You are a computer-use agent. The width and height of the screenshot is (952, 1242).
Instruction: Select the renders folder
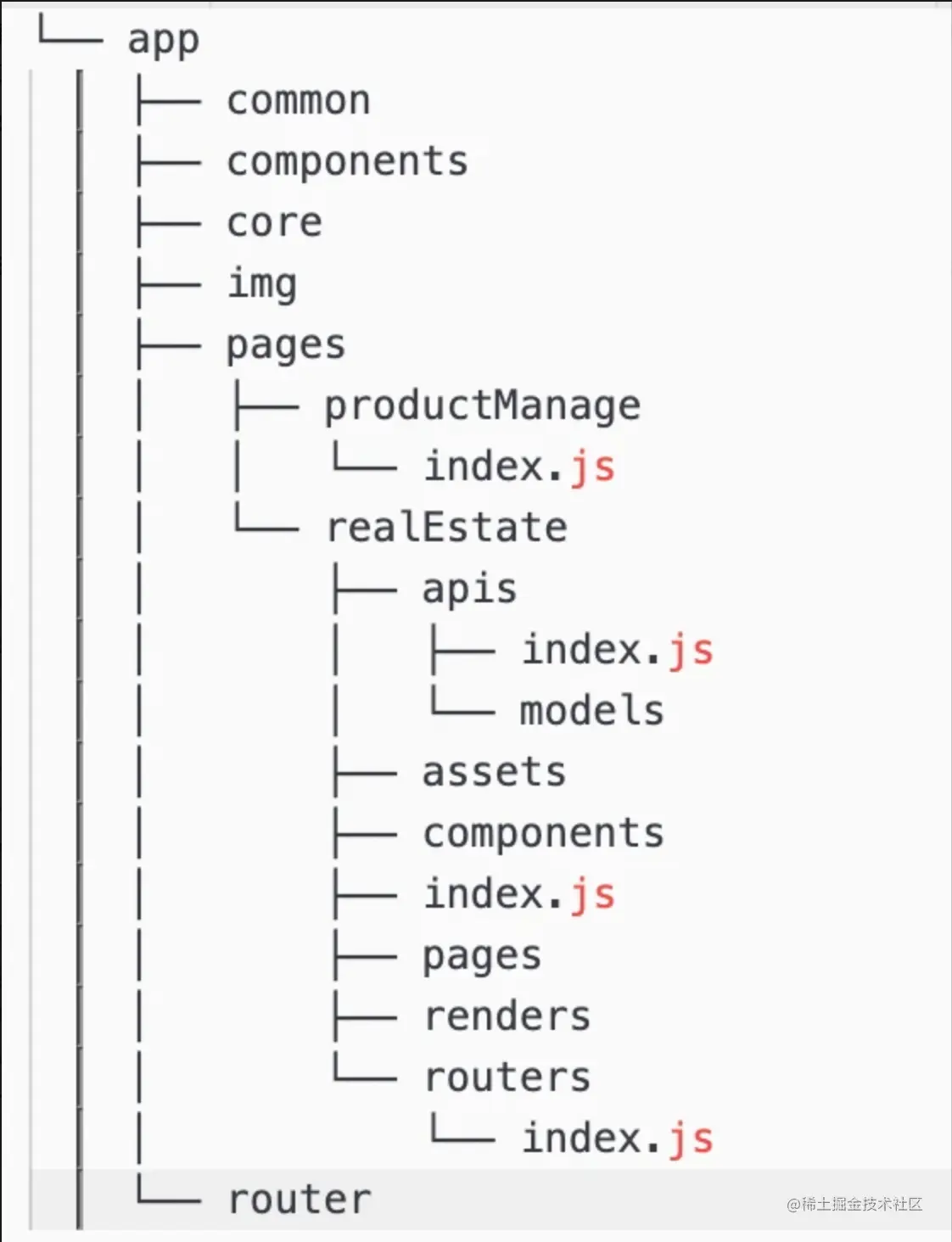click(x=507, y=1017)
